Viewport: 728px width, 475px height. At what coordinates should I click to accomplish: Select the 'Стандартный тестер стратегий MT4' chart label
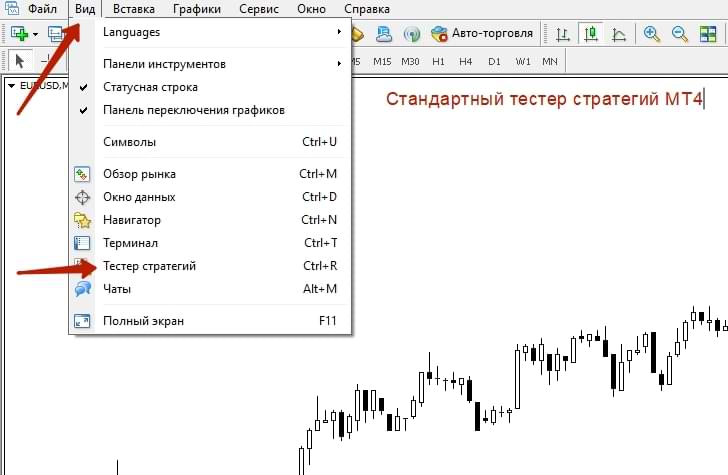544,99
